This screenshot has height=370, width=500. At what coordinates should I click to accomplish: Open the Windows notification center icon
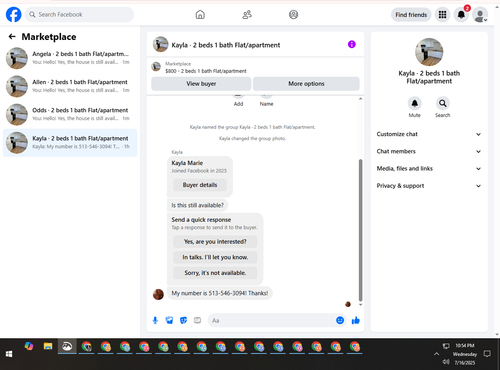[x=487, y=354]
